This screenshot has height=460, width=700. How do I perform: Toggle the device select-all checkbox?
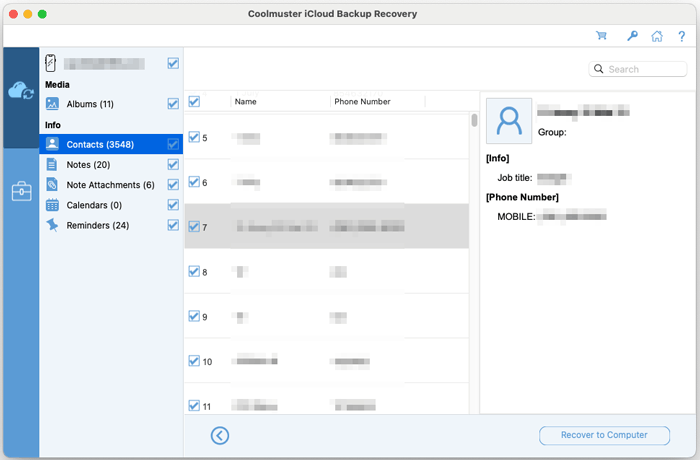pyautogui.click(x=173, y=63)
